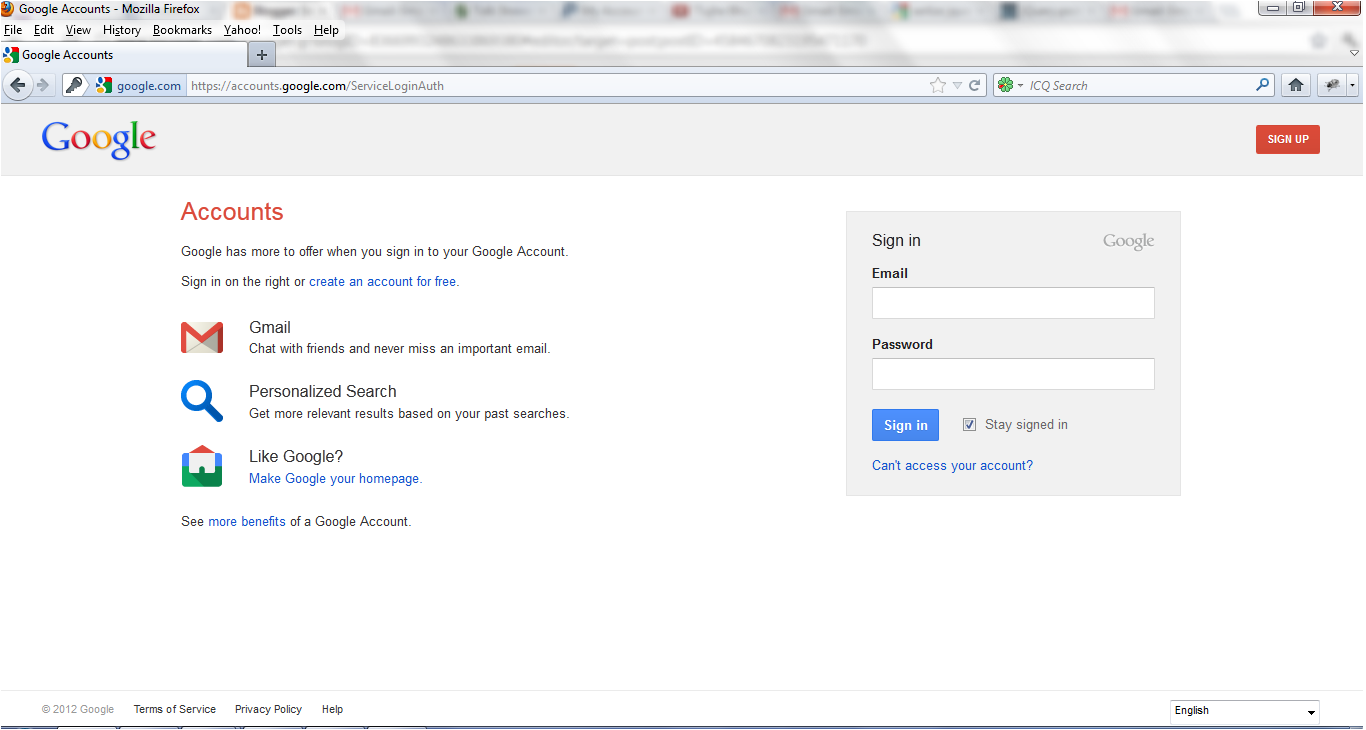This screenshot has width=1366, height=730.
Task: Click the key icon in the location bar
Action: pos(75,85)
